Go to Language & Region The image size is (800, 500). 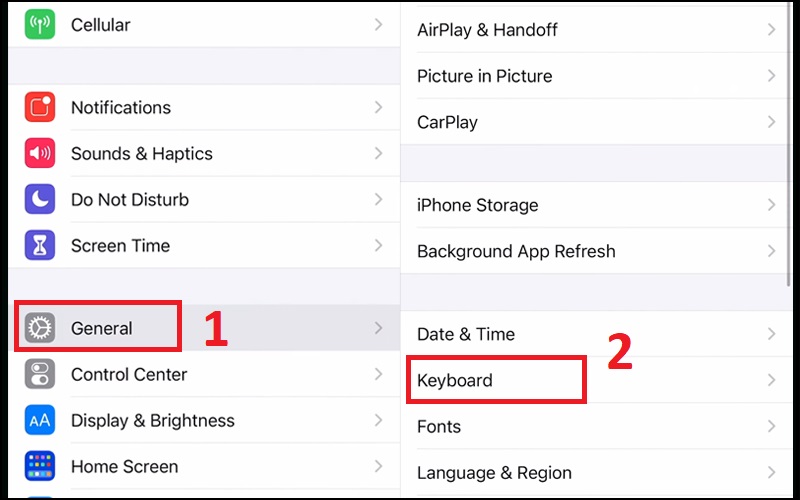pyautogui.click(x=494, y=473)
